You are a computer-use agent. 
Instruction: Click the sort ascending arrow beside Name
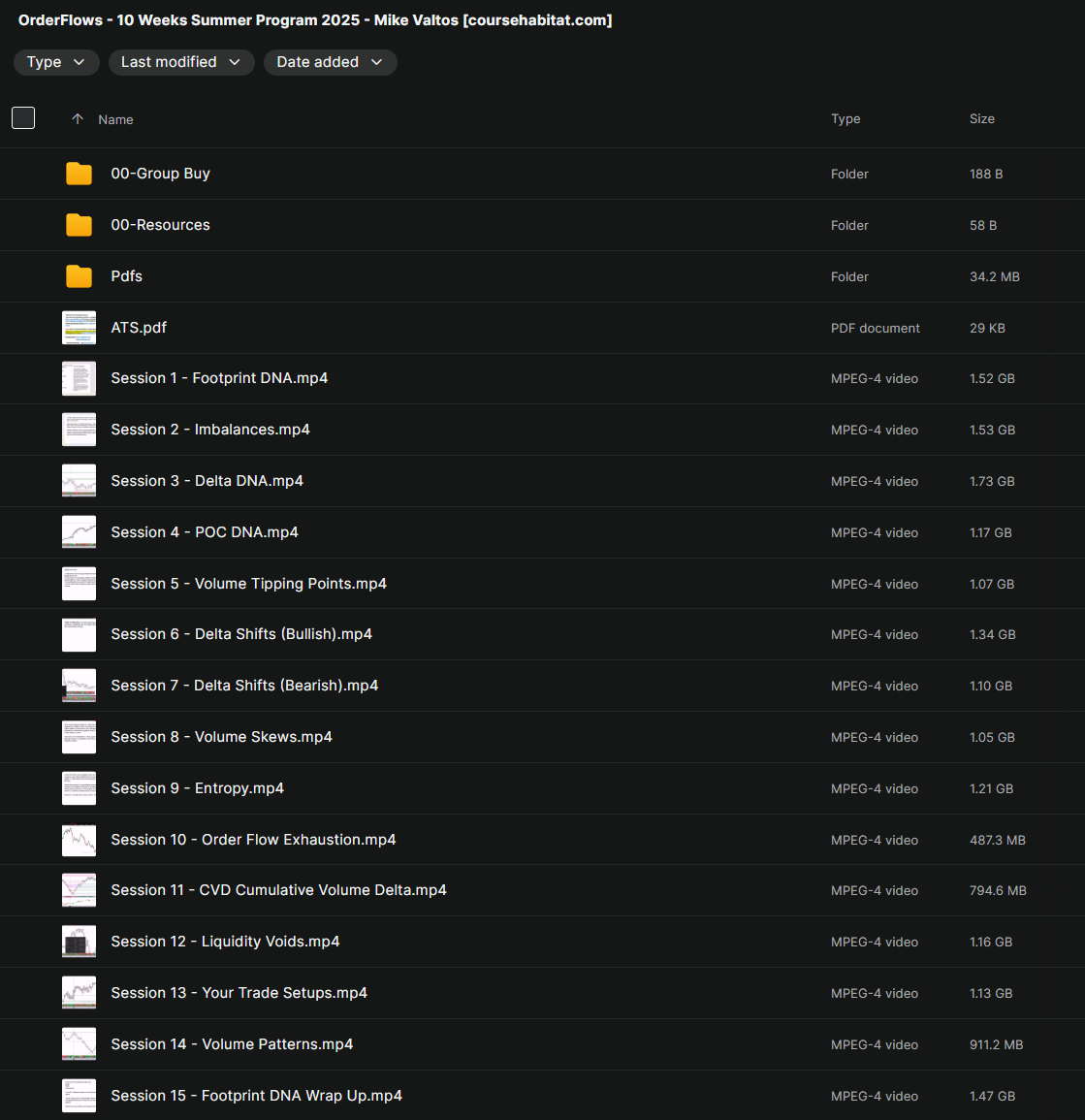point(78,119)
